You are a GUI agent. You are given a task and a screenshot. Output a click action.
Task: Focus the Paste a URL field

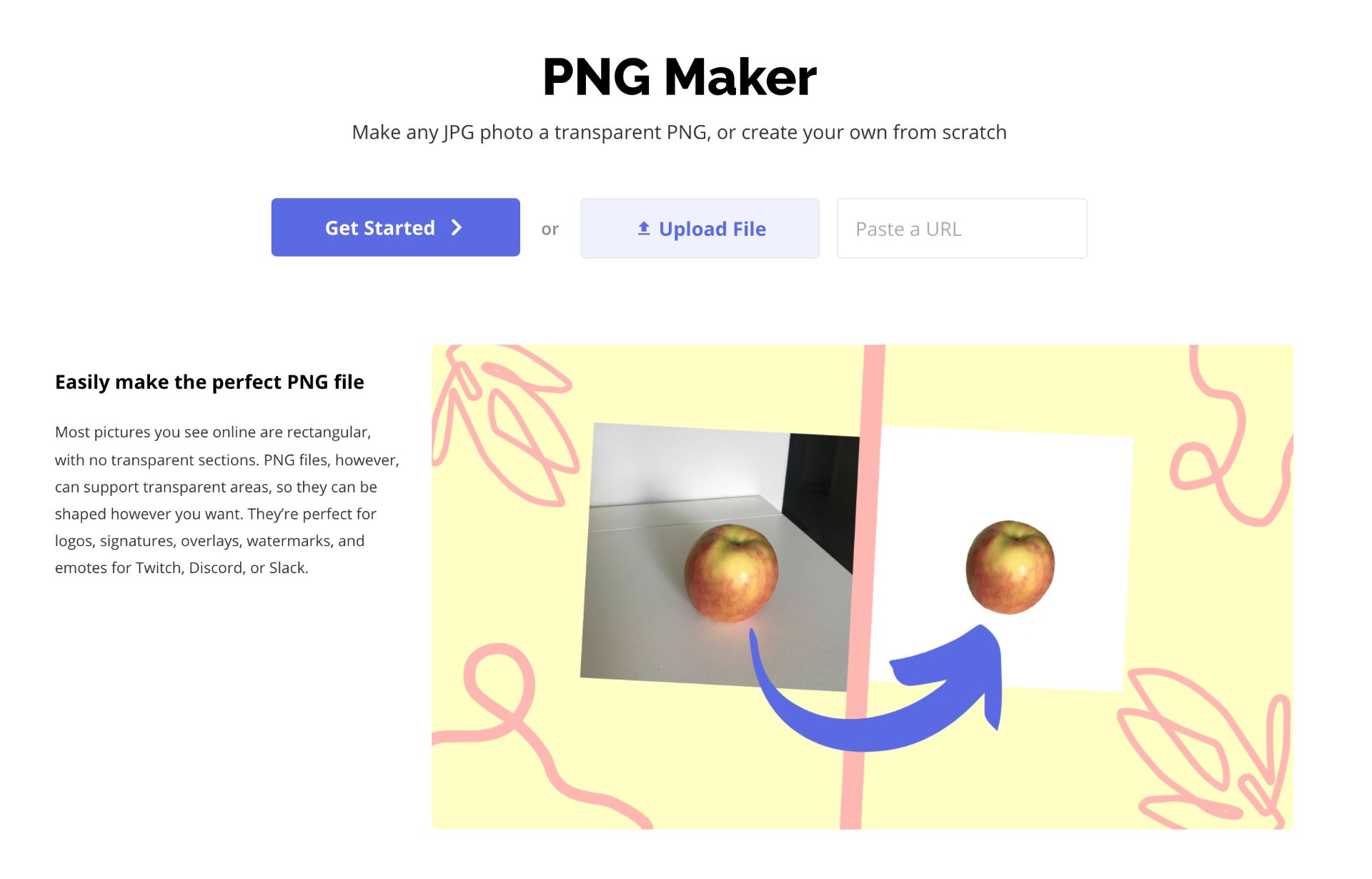click(962, 229)
